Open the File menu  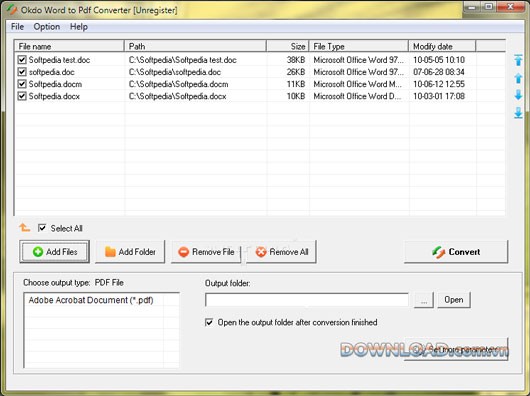(x=17, y=27)
